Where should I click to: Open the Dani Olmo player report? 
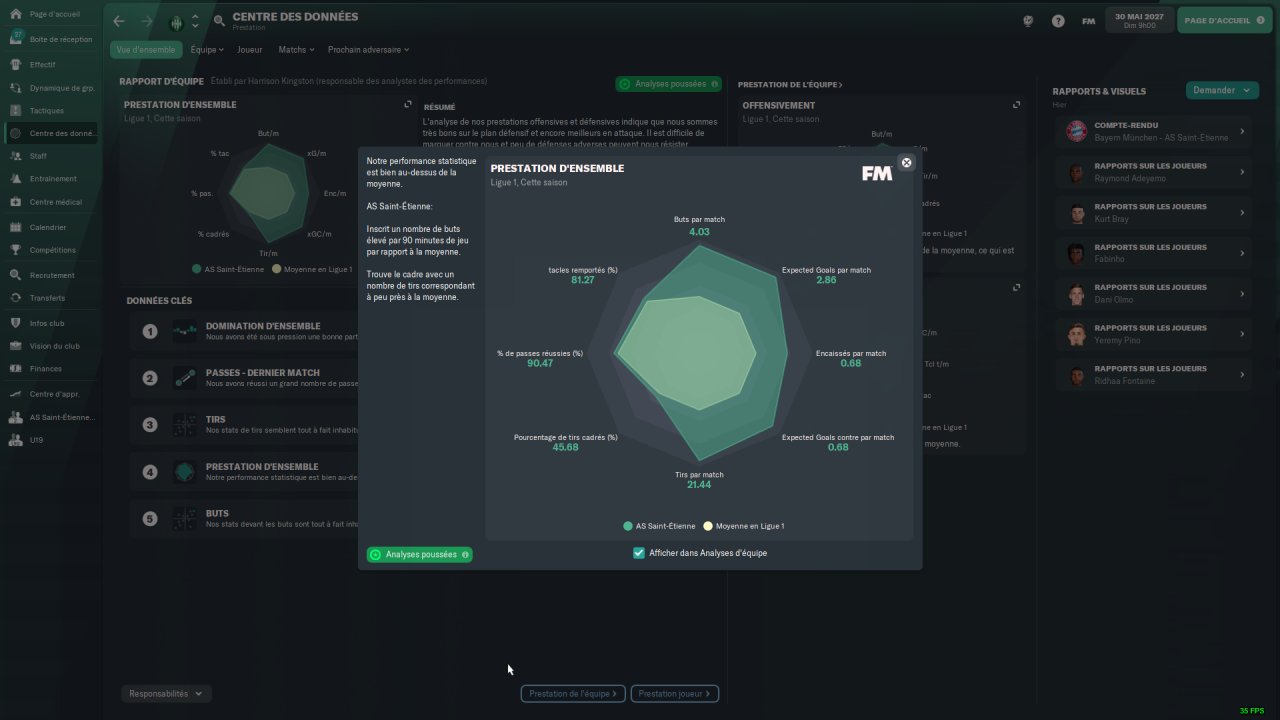pyautogui.click(x=1155, y=293)
